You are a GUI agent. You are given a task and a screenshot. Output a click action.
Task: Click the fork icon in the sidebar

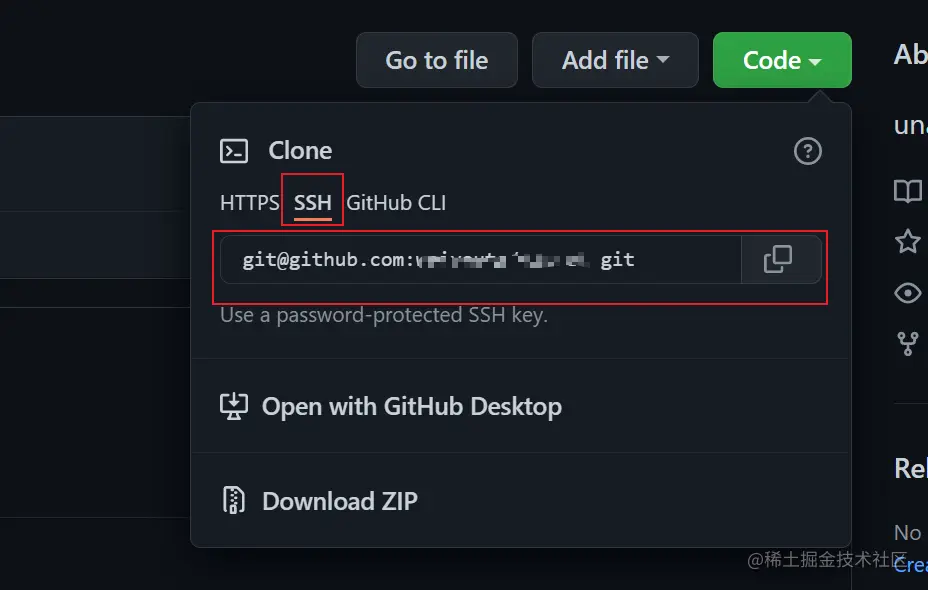(907, 344)
